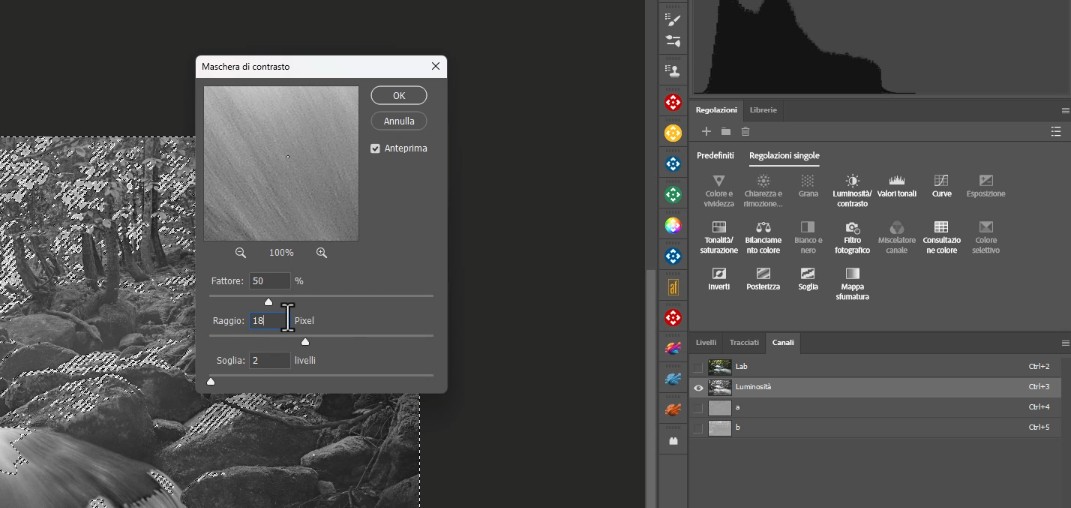The width and height of the screenshot is (1071, 508).
Task: Click the Filtro fotografico icon
Action: [852, 228]
